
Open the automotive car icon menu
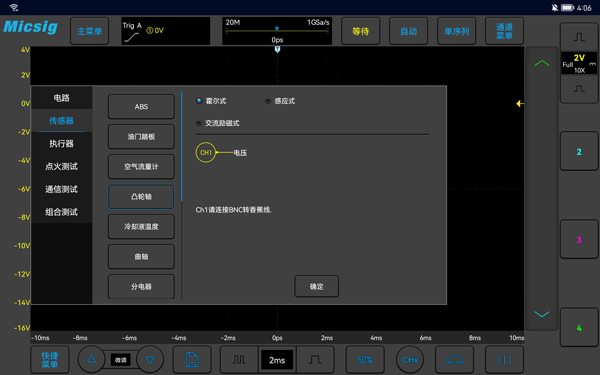pos(455,360)
